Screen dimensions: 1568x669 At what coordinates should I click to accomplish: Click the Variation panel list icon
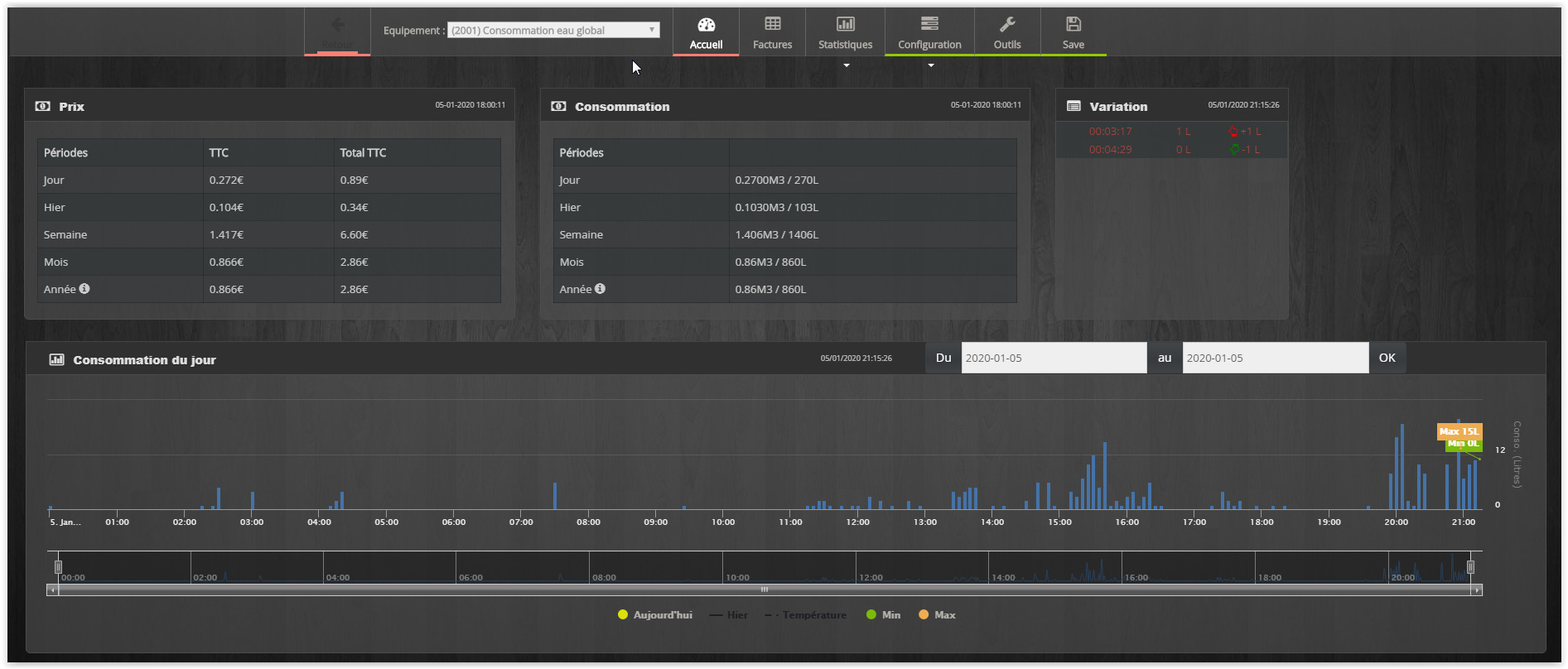point(1073,107)
